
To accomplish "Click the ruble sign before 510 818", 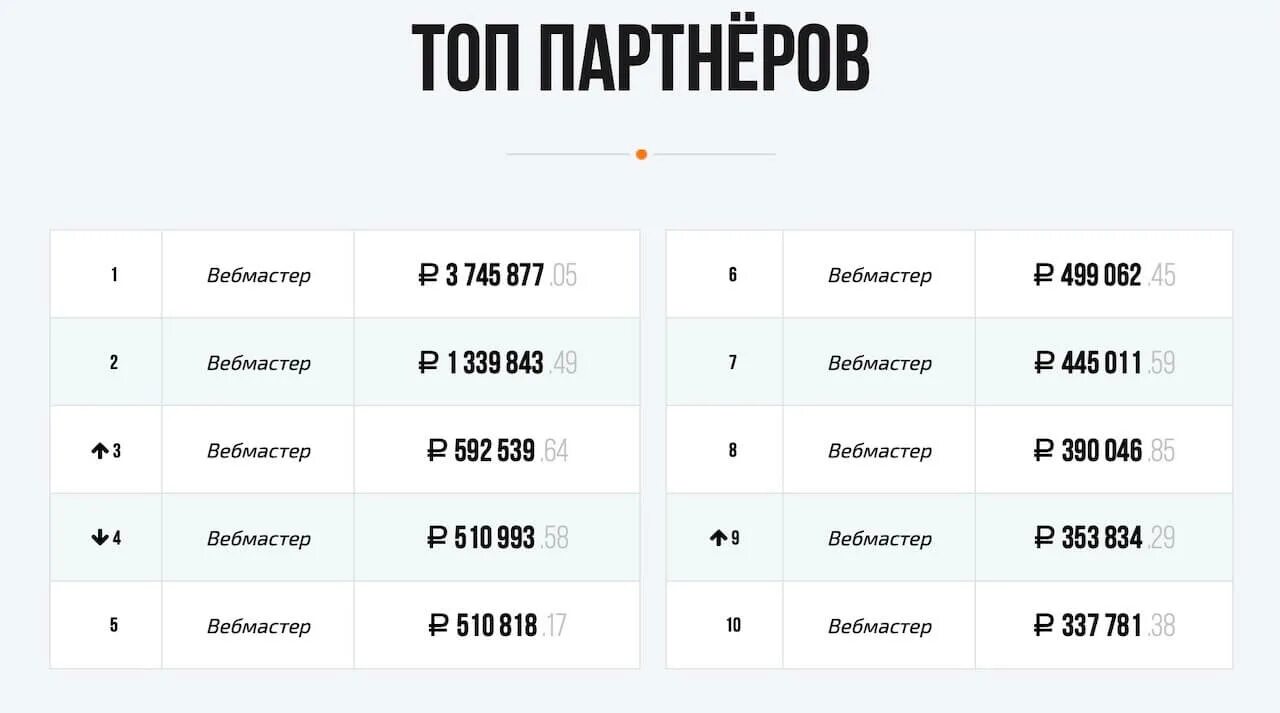I will click(439, 626).
